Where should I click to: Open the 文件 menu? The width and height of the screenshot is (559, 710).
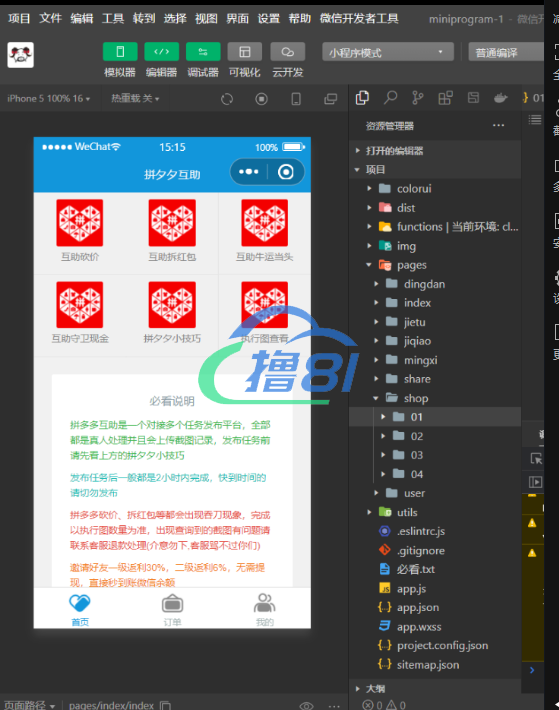(x=50, y=19)
